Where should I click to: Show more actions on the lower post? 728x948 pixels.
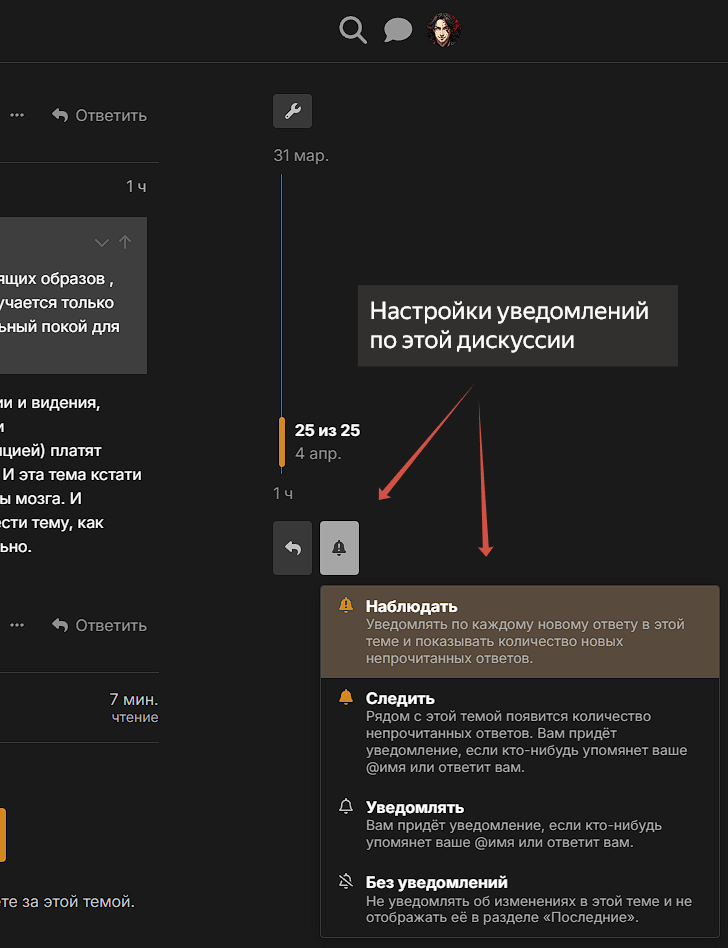[x=17, y=625]
